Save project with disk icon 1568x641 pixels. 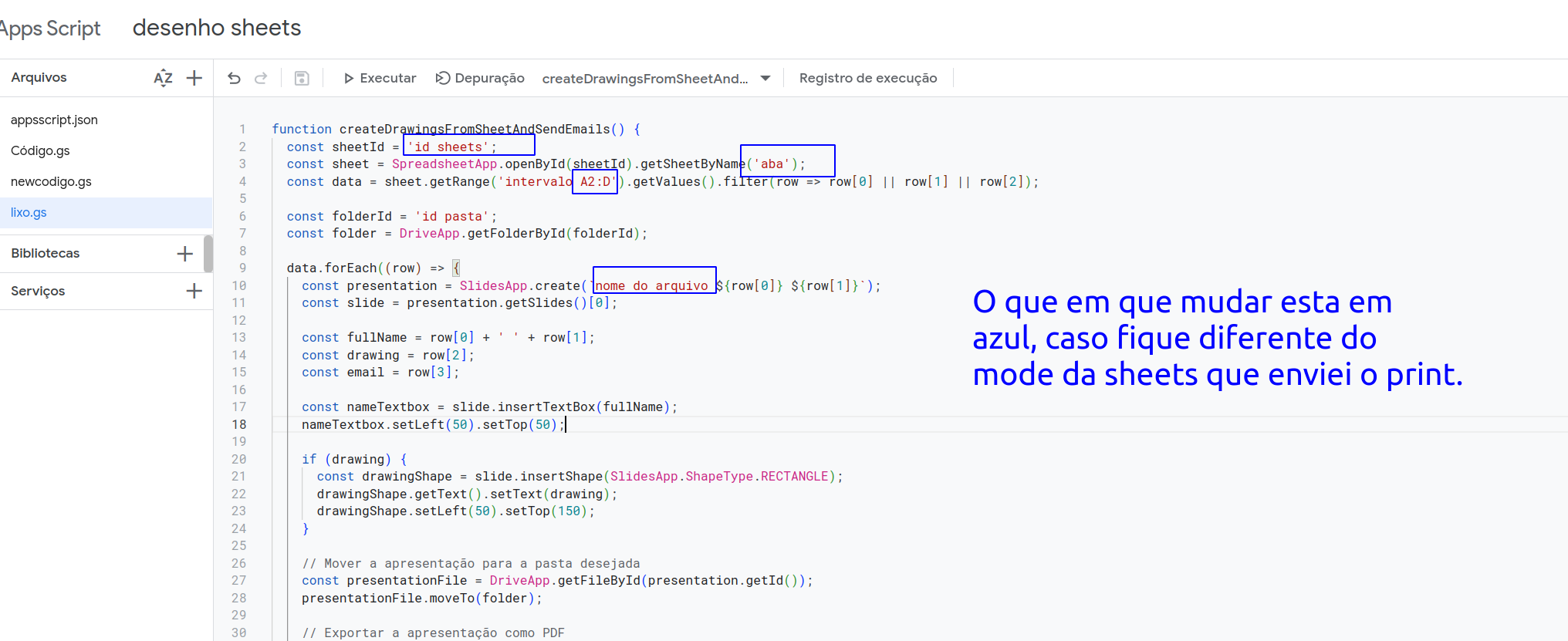coord(302,78)
